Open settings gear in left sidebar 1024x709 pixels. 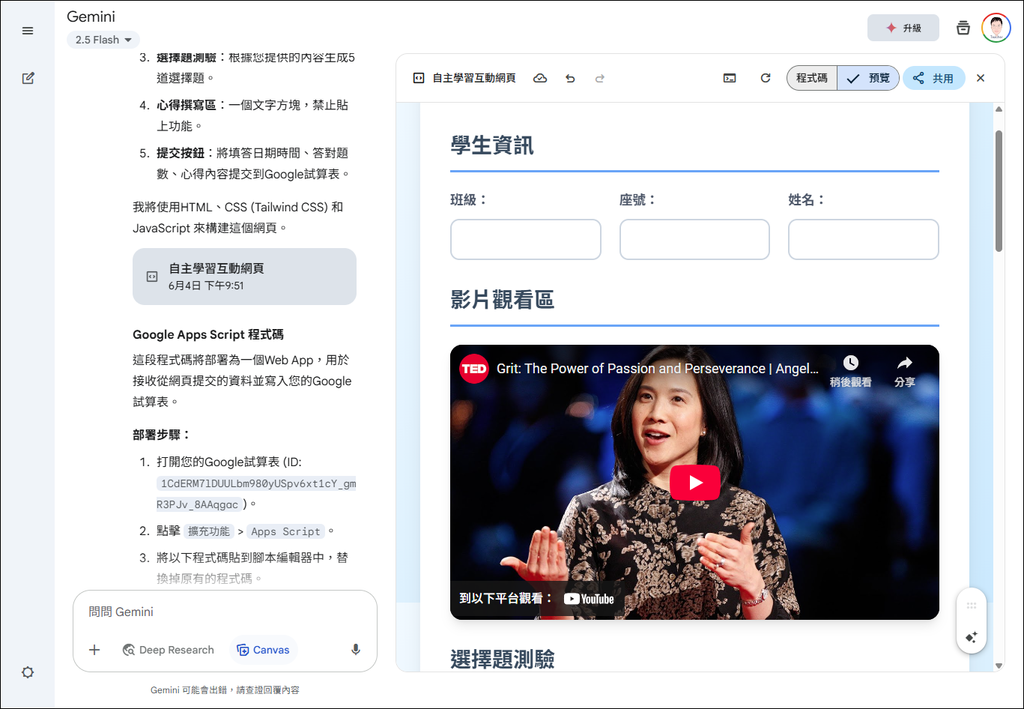27,672
